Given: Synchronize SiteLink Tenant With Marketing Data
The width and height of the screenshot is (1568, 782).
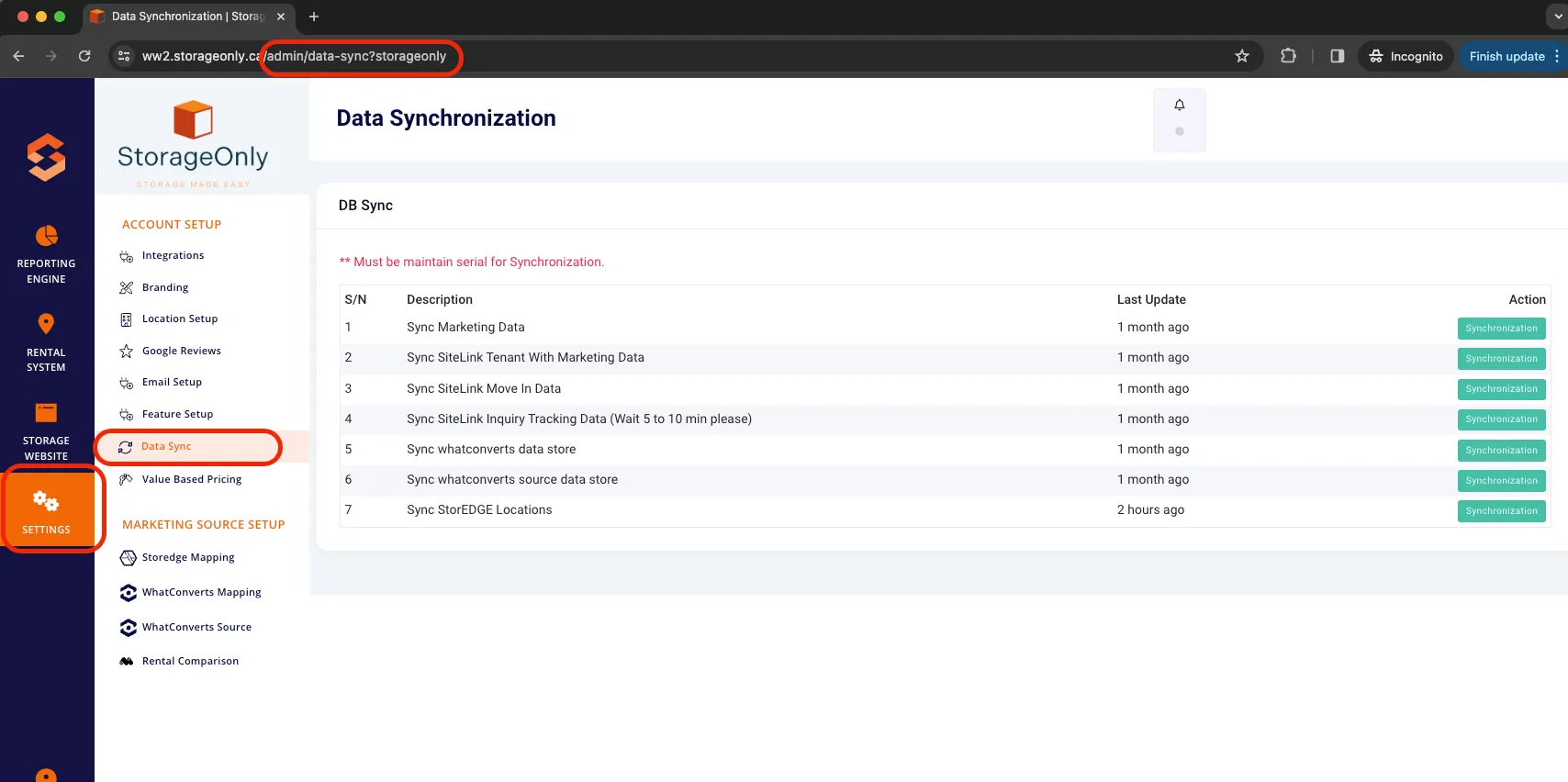Looking at the screenshot, I should pos(1501,359).
